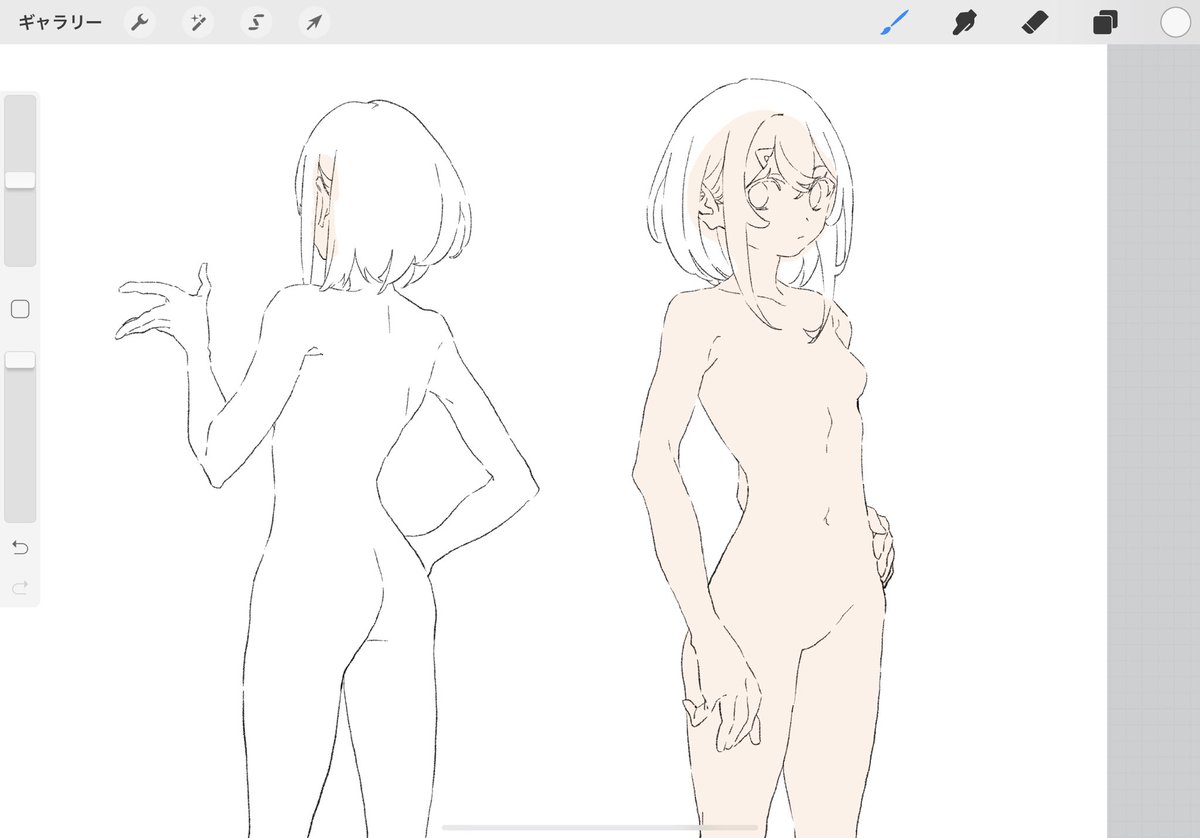Undo the last action
The width and height of the screenshot is (1200, 838).
coord(20,547)
